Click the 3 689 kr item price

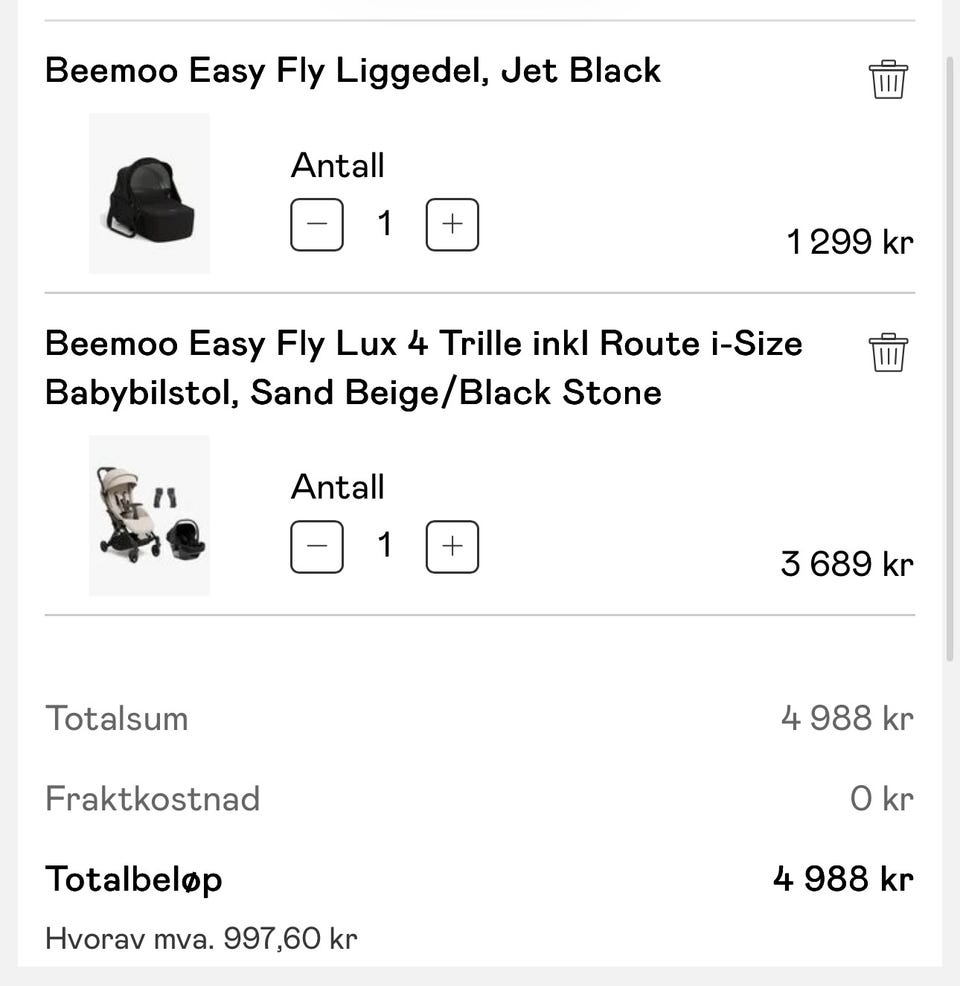pos(847,564)
